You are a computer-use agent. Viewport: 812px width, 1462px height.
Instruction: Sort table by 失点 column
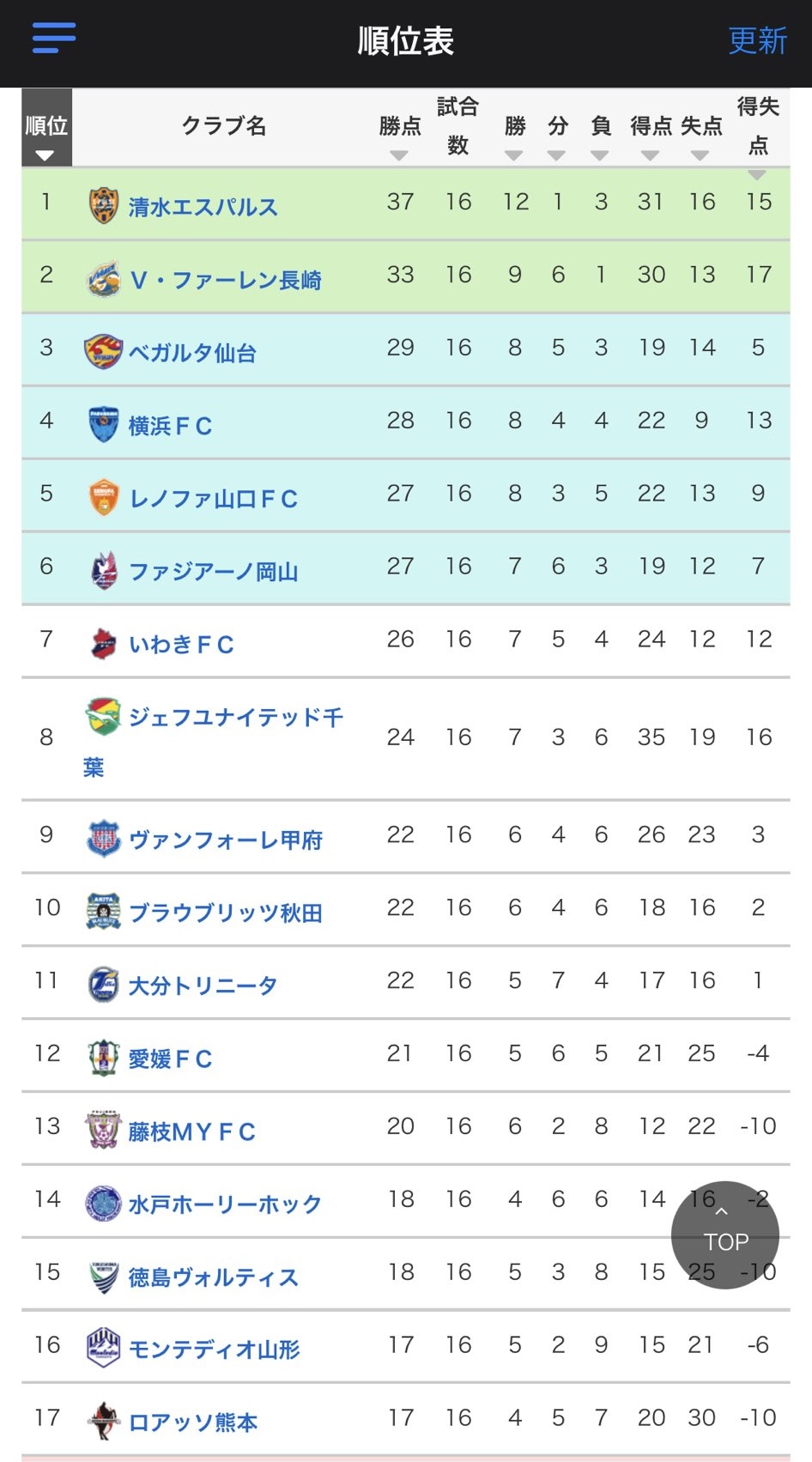click(x=701, y=129)
